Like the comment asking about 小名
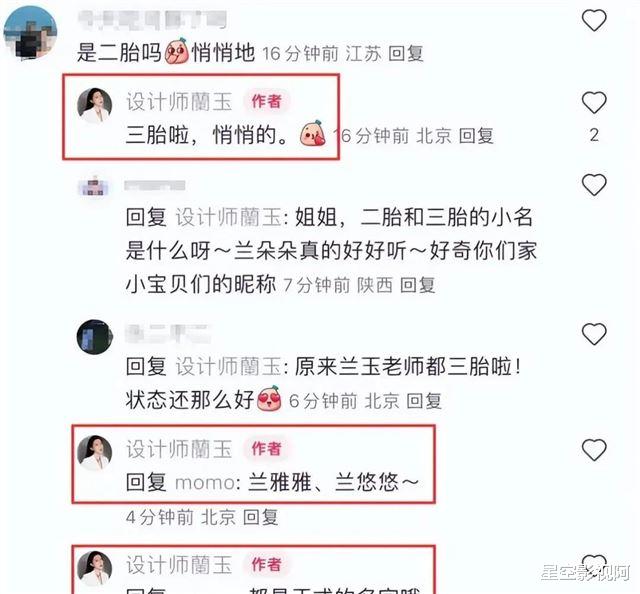Image resolution: width=640 pixels, height=594 pixels. [x=594, y=185]
